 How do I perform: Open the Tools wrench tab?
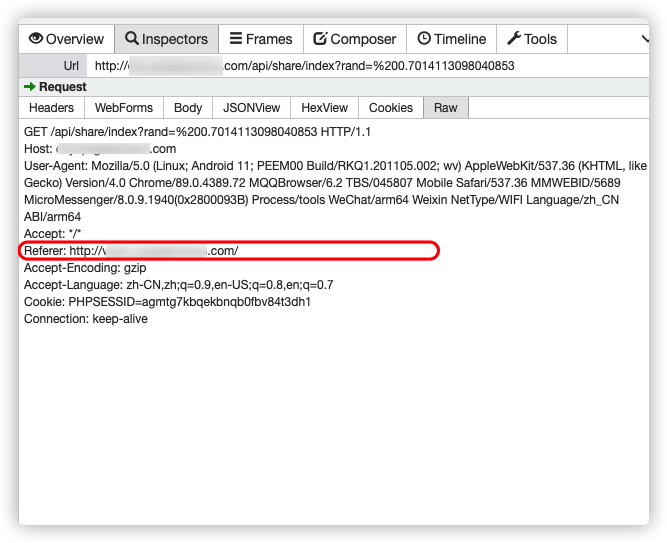point(531,39)
